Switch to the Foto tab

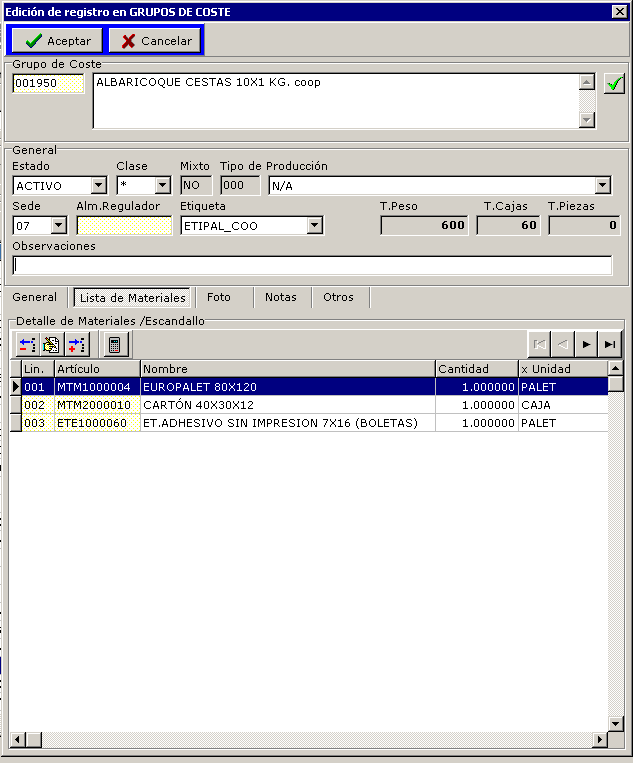(218, 297)
